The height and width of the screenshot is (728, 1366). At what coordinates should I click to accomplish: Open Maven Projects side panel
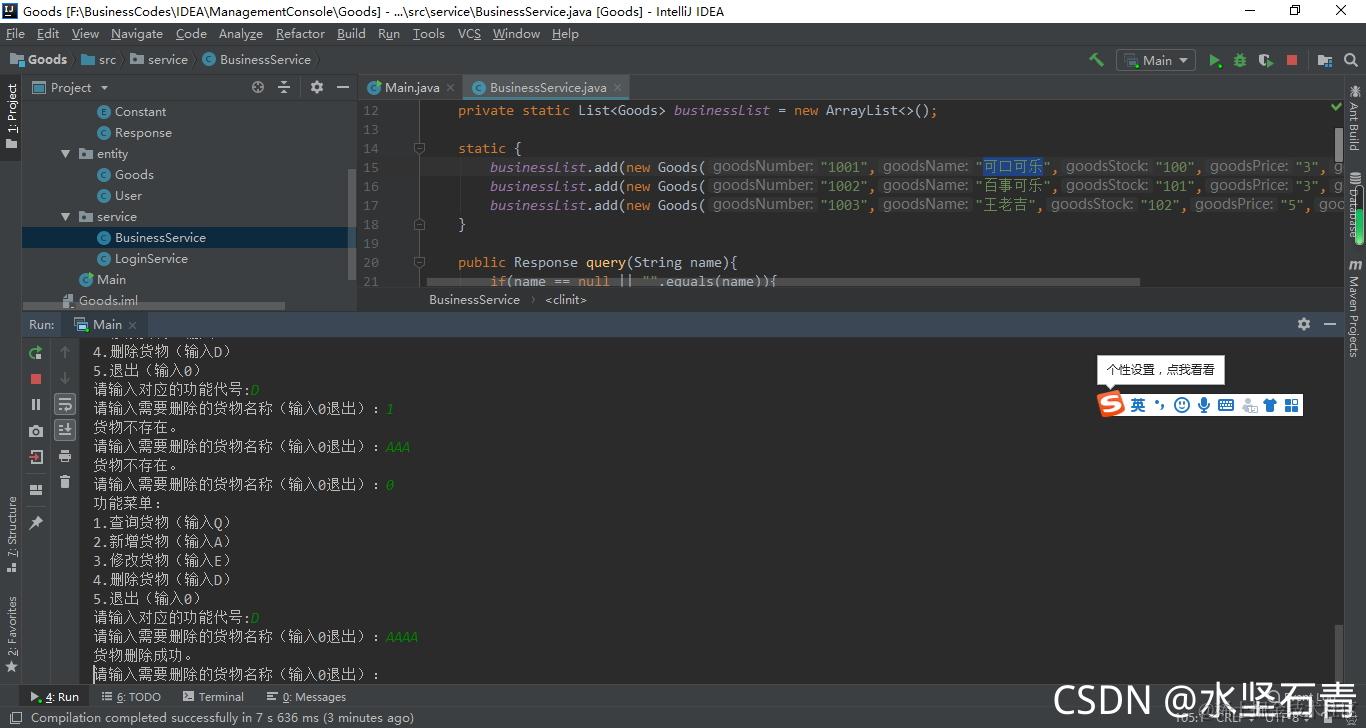(x=1355, y=308)
